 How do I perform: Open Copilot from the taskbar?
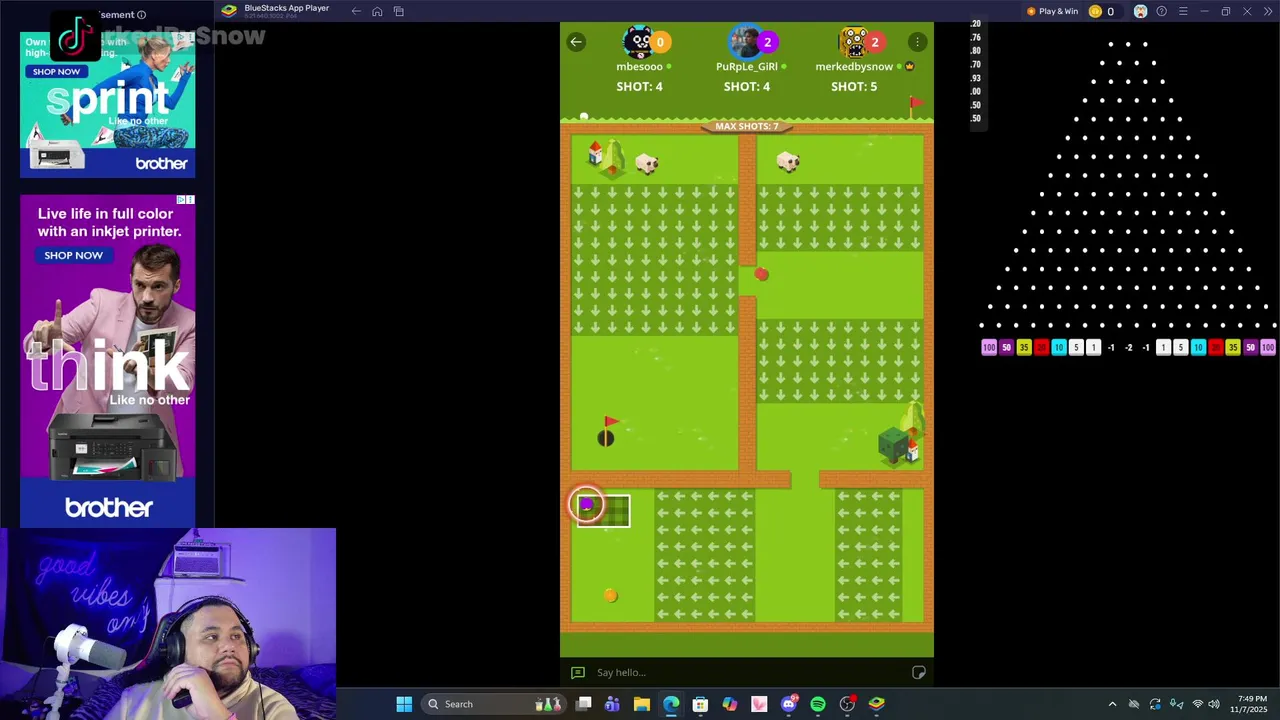click(x=729, y=704)
